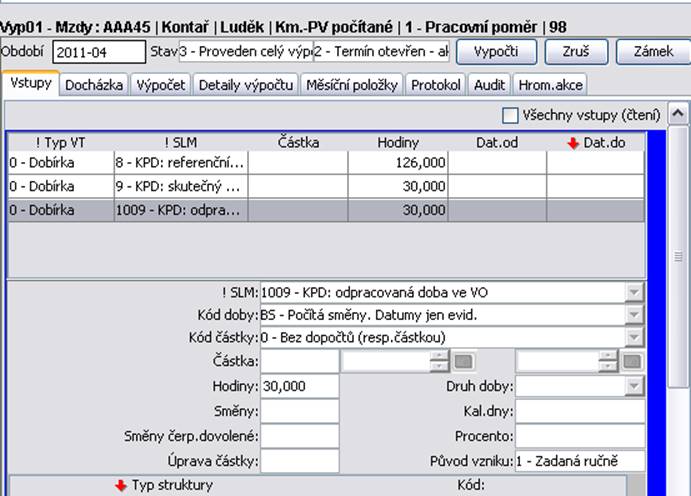
Task: Click the Částka input field
Action: (300, 362)
